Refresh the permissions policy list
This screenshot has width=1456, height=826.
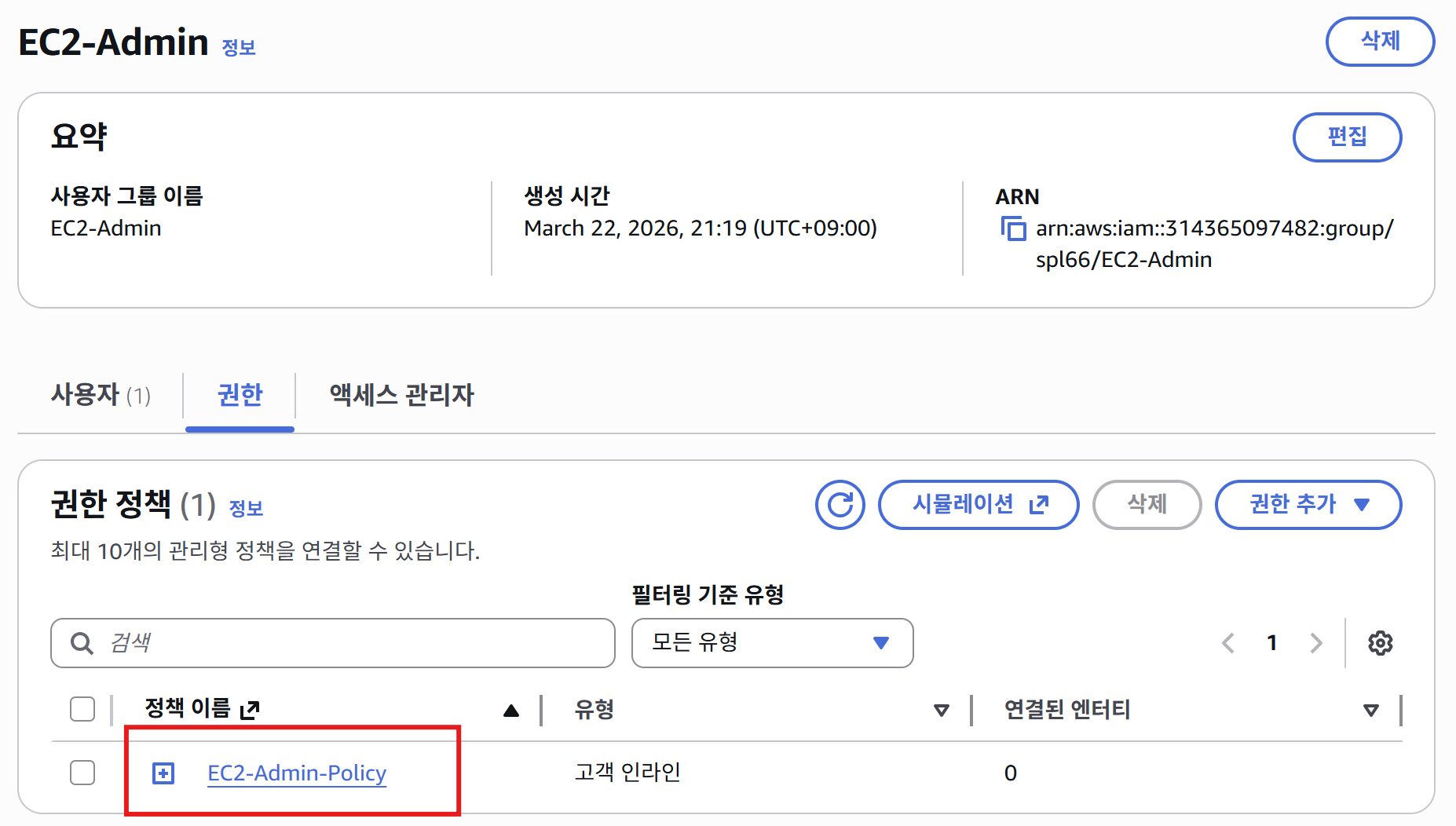click(x=840, y=505)
